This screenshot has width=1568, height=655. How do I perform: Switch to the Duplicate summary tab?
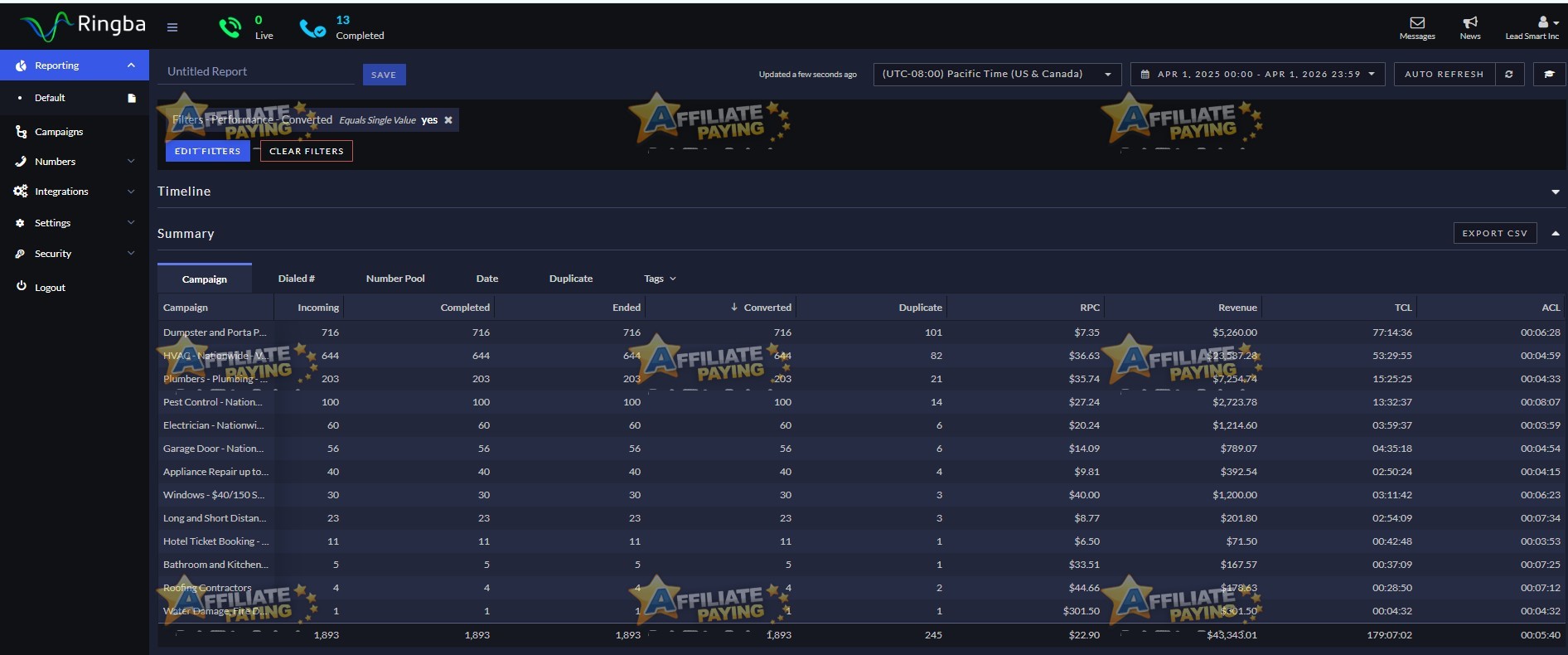pyautogui.click(x=571, y=279)
